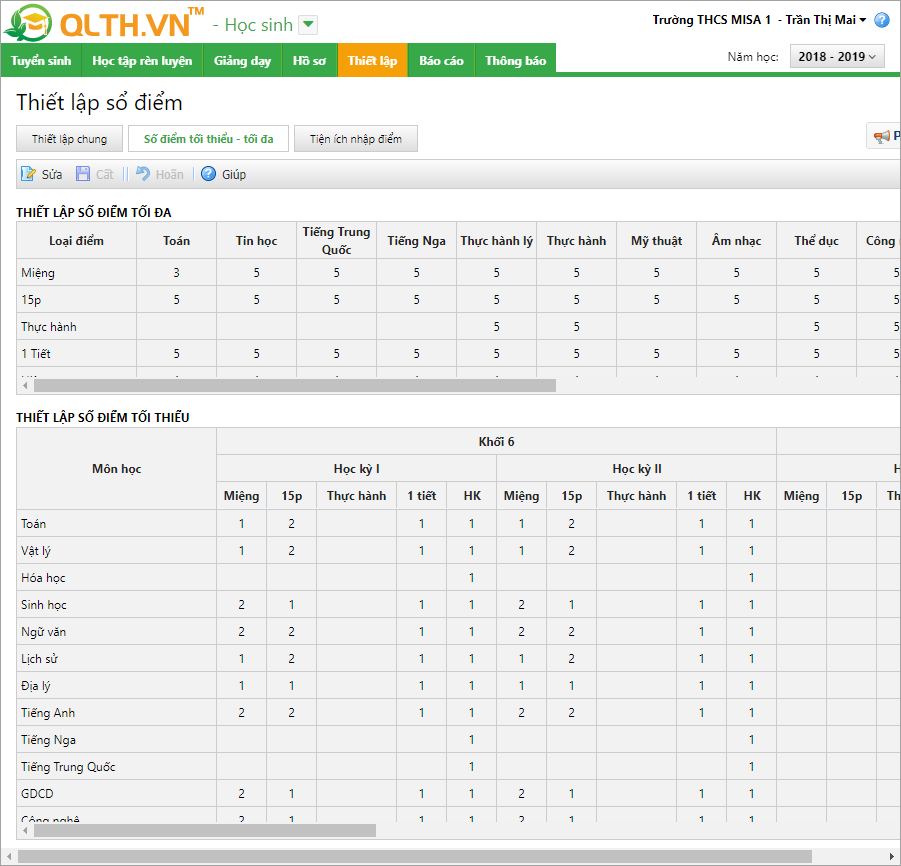Click the min score table horizontal scrollbar thumb
Image resolution: width=901 pixels, height=866 pixels.
[205, 830]
